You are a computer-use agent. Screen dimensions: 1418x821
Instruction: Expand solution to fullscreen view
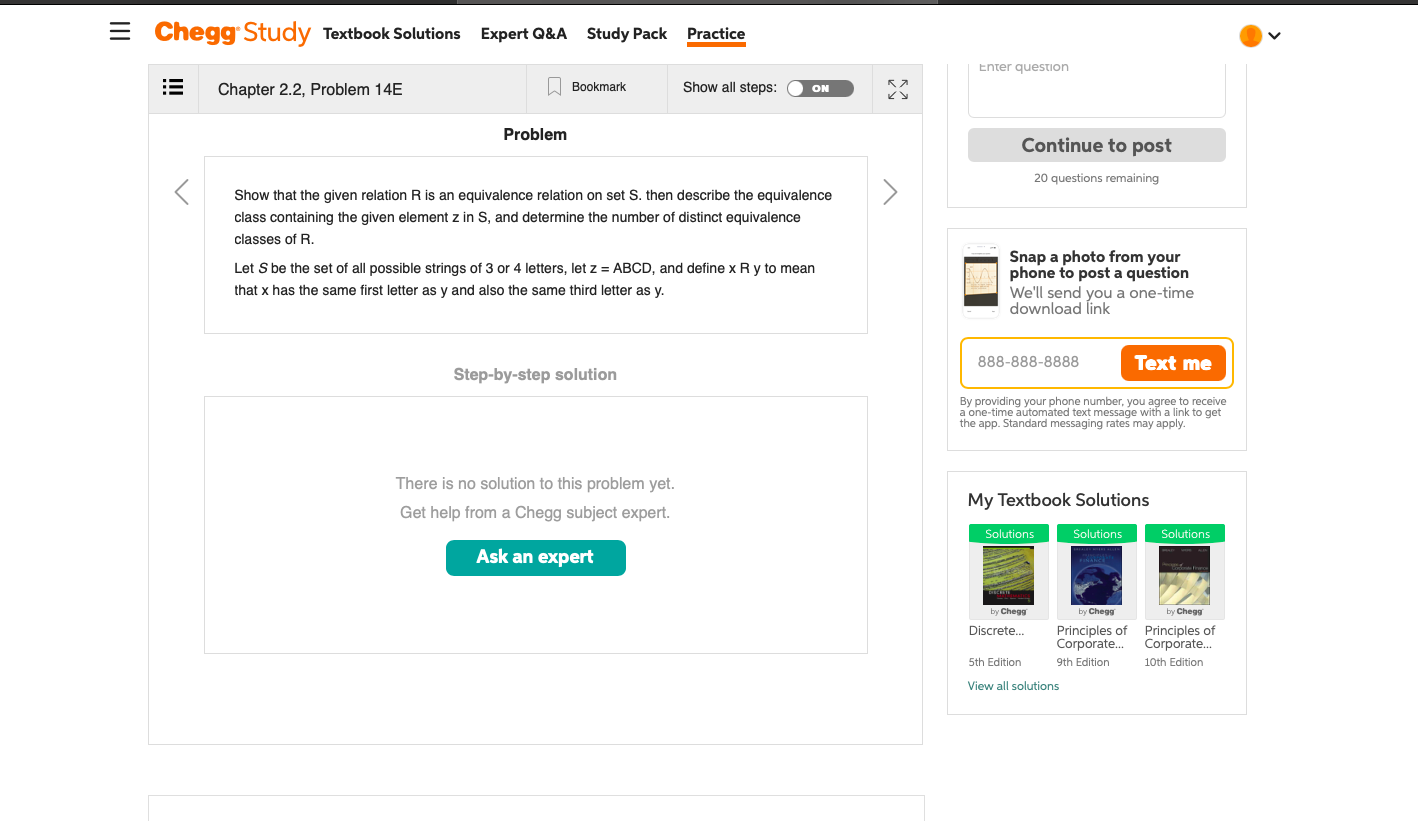tap(898, 89)
